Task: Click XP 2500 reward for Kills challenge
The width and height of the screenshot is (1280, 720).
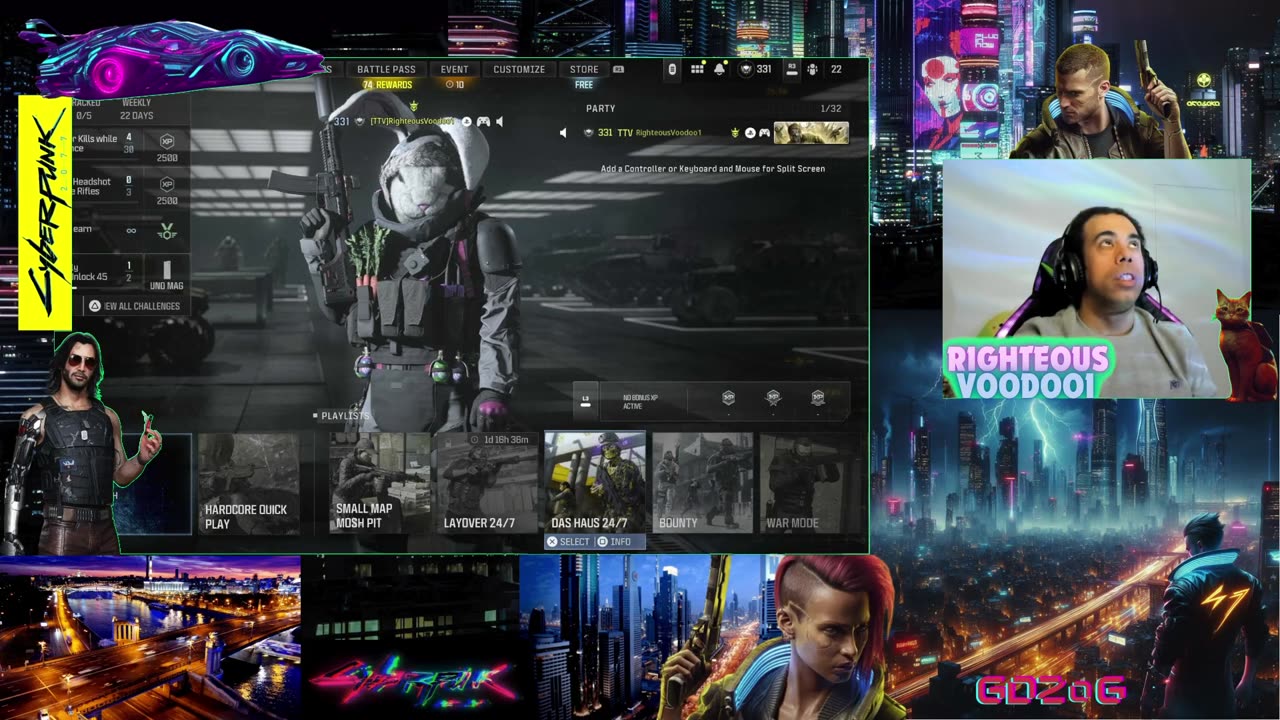Action: pos(167,148)
